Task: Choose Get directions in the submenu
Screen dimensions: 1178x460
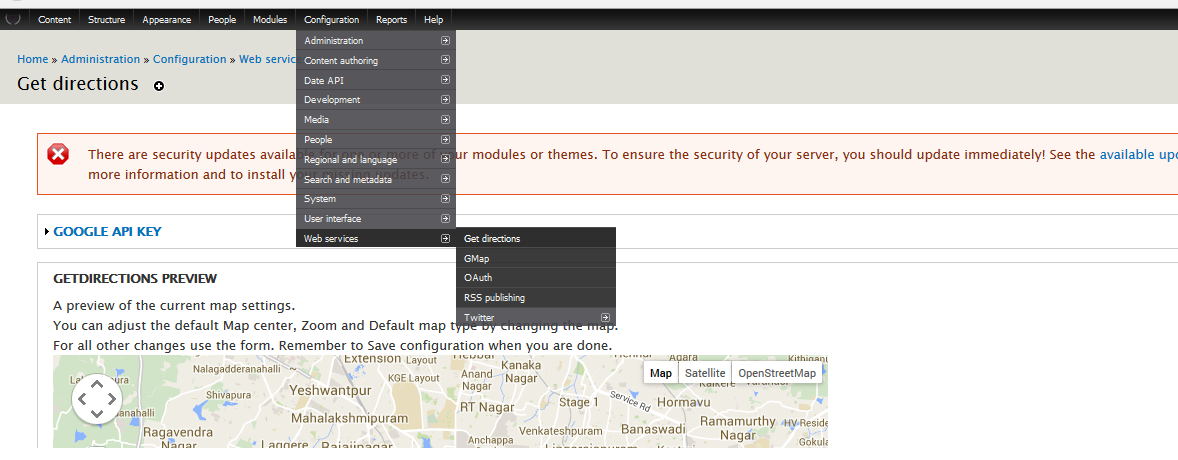Action: 536,238
